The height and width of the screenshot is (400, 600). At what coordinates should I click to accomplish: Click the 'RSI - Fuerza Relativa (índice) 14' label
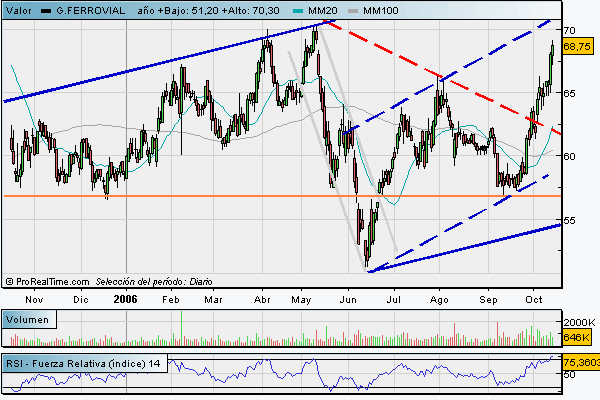(84, 363)
